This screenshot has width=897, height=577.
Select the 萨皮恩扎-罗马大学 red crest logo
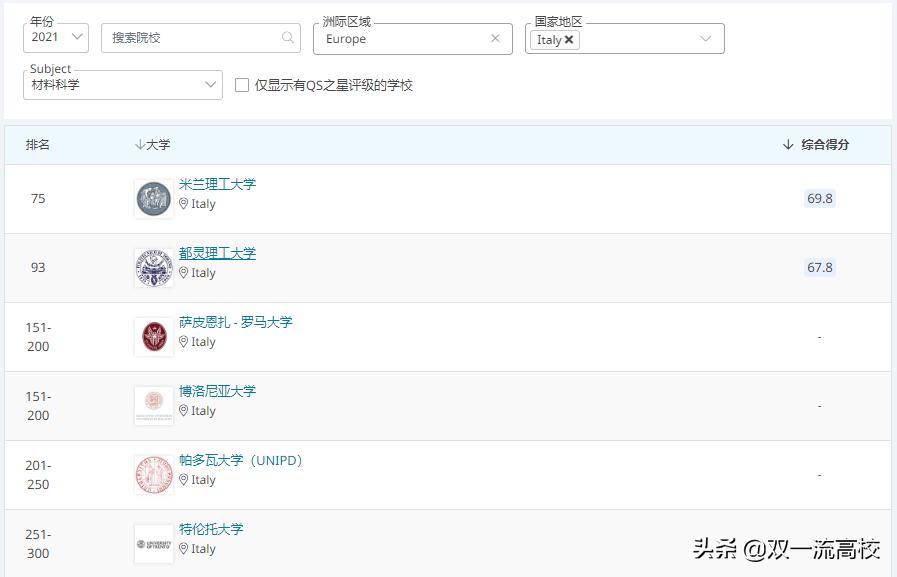point(152,335)
